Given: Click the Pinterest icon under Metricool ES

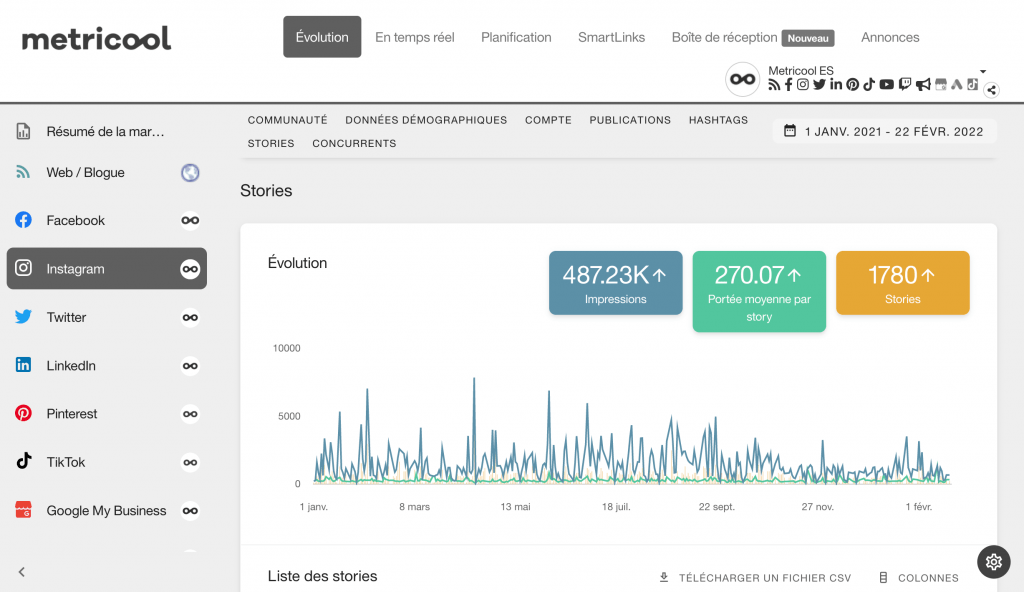Looking at the screenshot, I should coord(852,85).
